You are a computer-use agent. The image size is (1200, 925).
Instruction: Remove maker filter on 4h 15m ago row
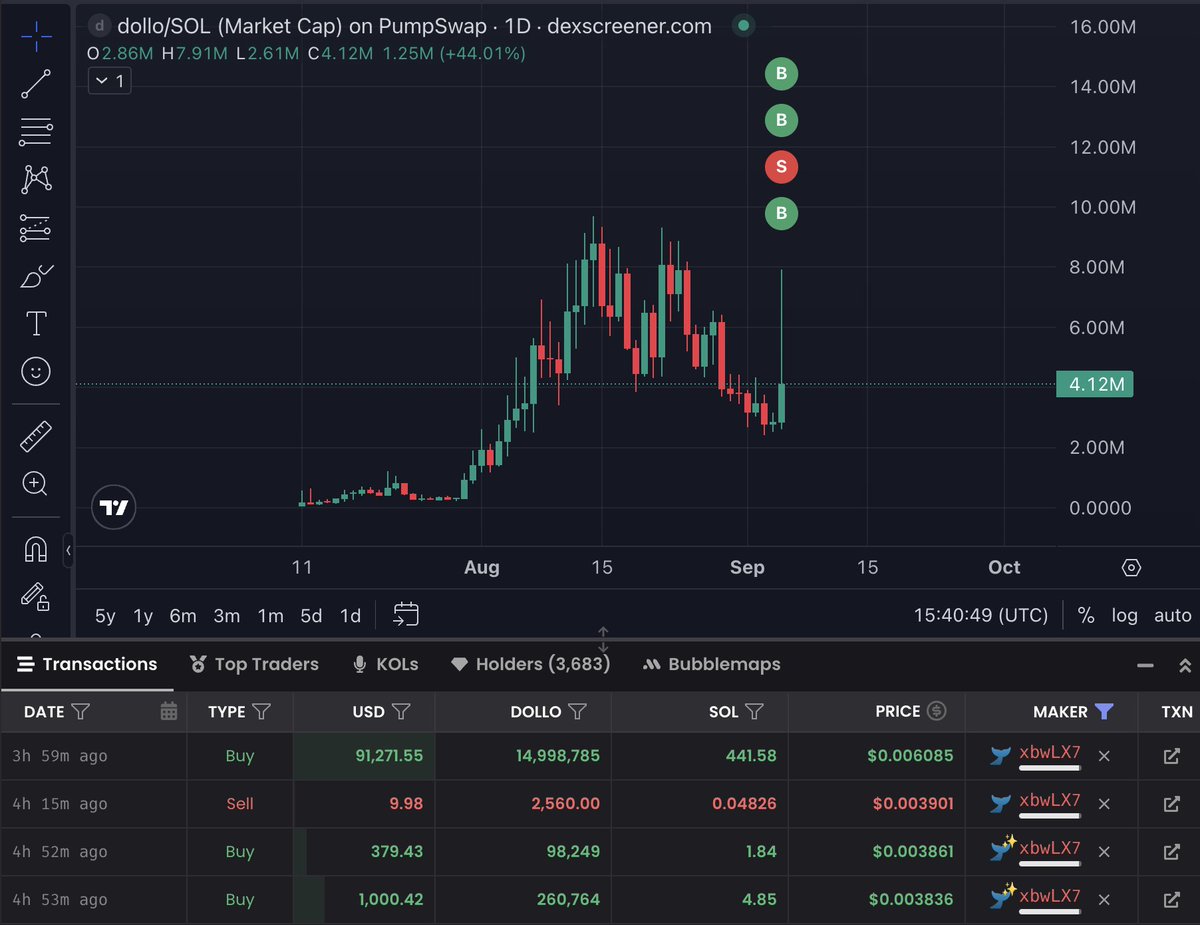point(1104,804)
